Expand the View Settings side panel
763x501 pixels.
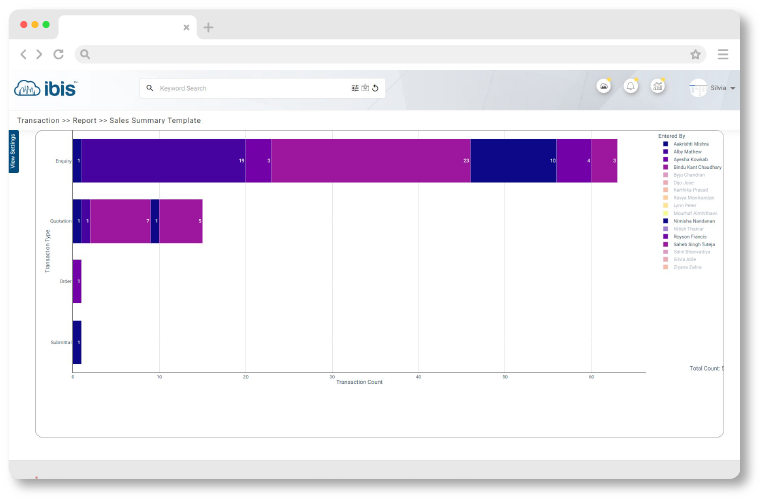pos(13,151)
